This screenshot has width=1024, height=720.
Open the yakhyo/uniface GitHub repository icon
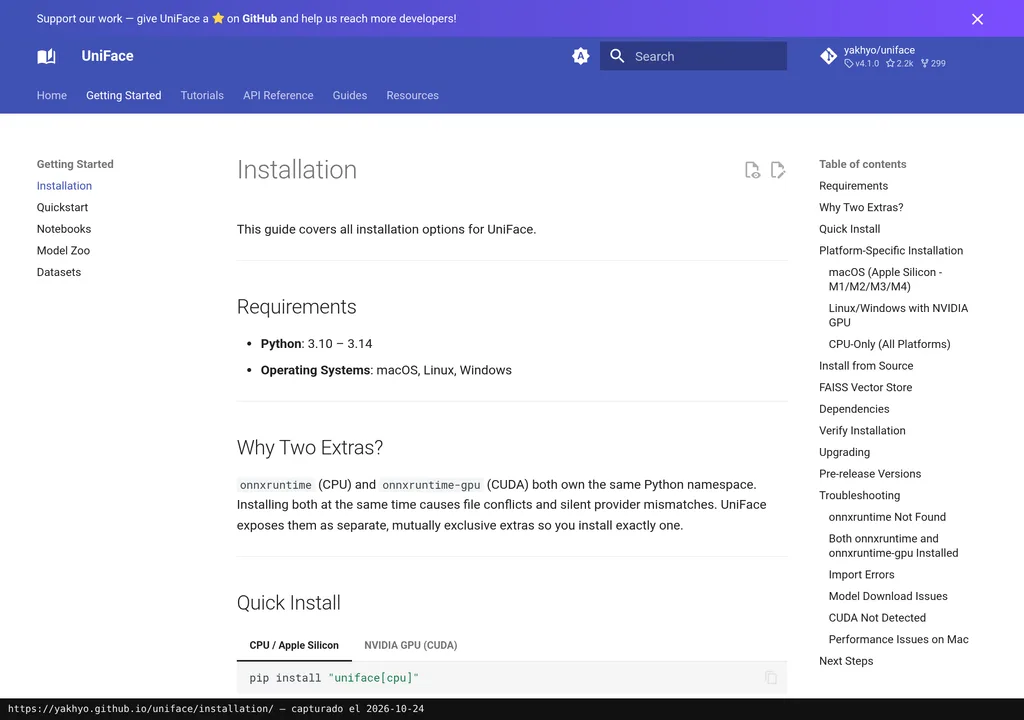point(828,56)
